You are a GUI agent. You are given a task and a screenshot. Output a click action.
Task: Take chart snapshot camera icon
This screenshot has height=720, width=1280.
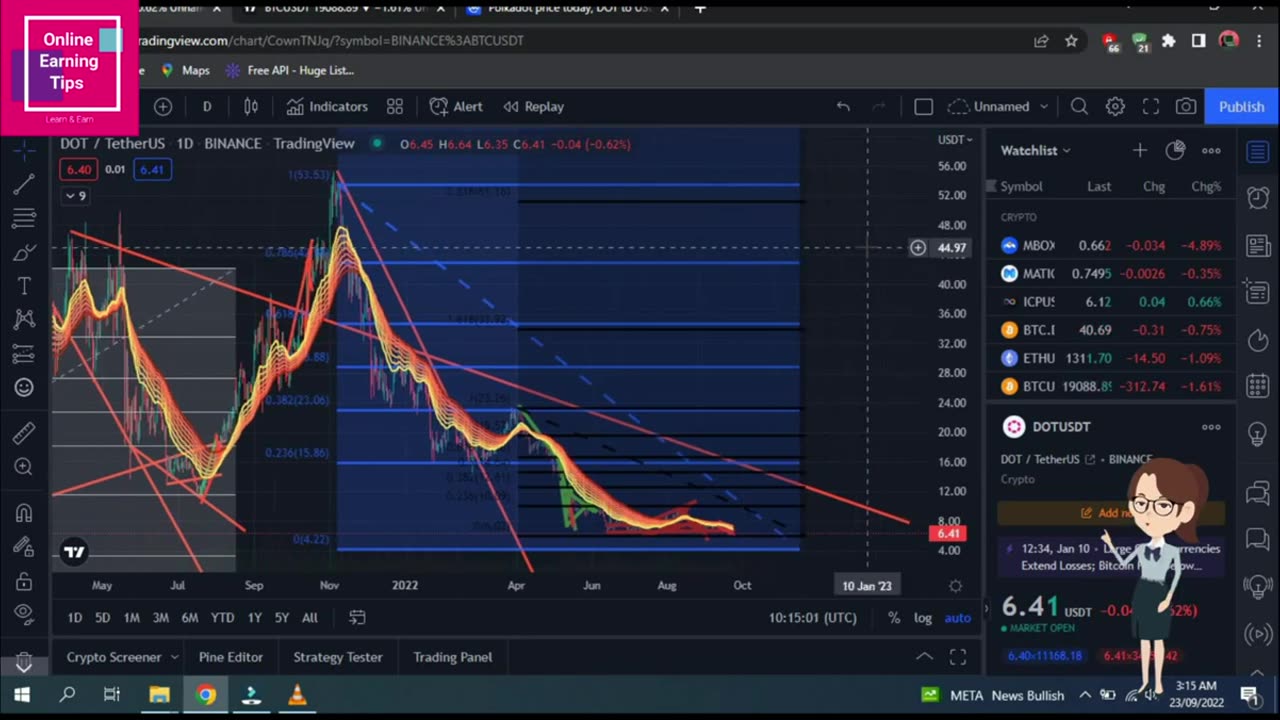coord(1186,106)
